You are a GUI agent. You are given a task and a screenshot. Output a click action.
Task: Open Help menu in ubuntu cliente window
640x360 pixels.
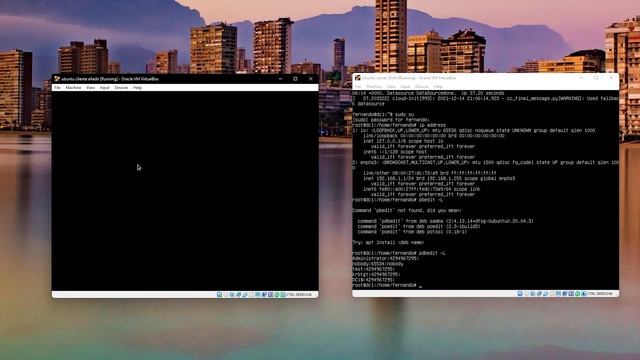coord(137,88)
